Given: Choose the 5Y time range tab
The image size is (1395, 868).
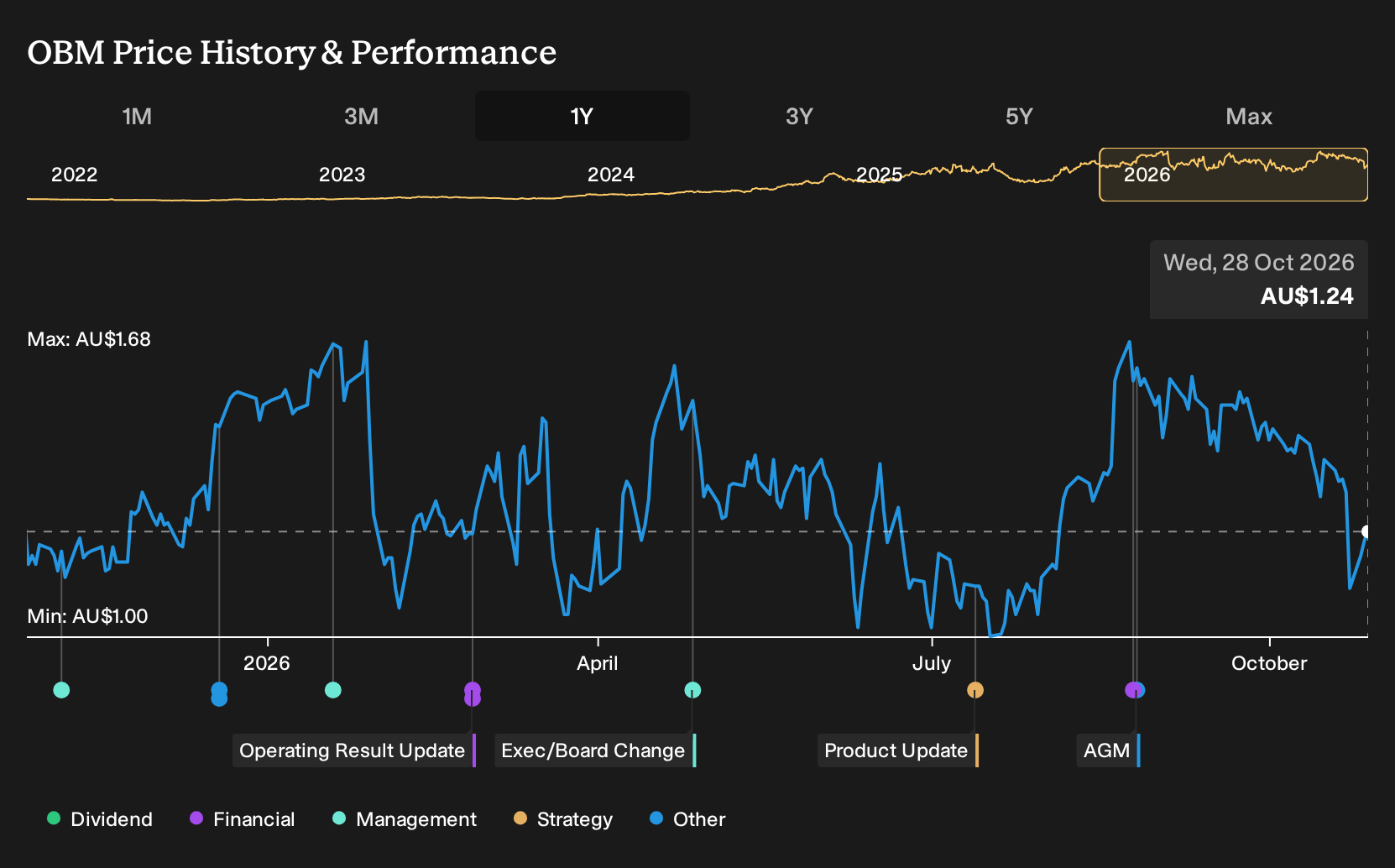Looking at the screenshot, I should tap(1019, 116).
